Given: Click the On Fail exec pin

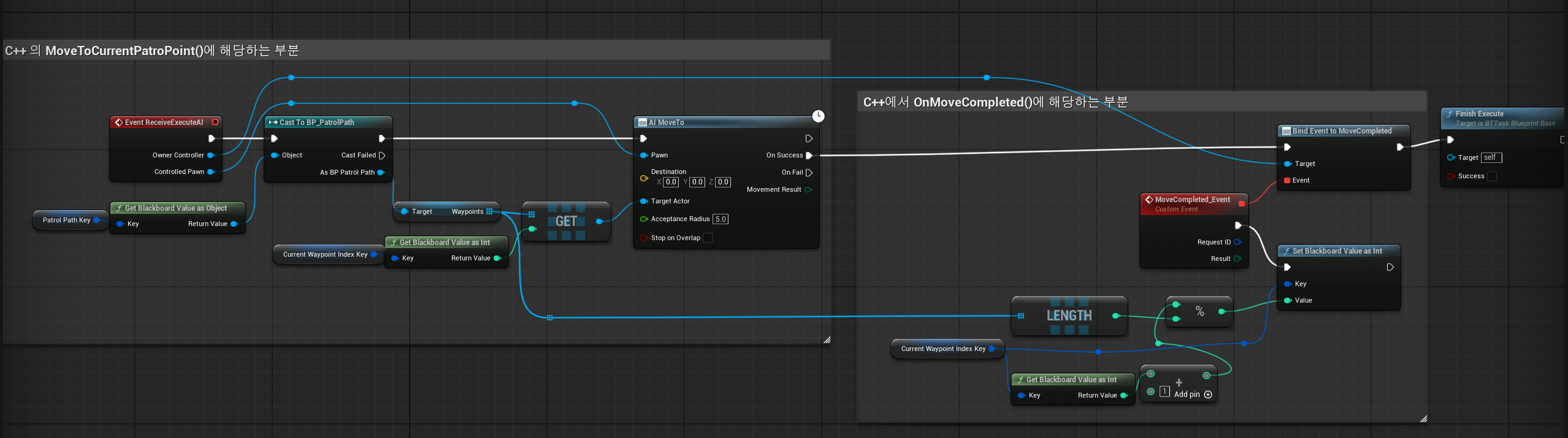Looking at the screenshot, I should point(809,173).
